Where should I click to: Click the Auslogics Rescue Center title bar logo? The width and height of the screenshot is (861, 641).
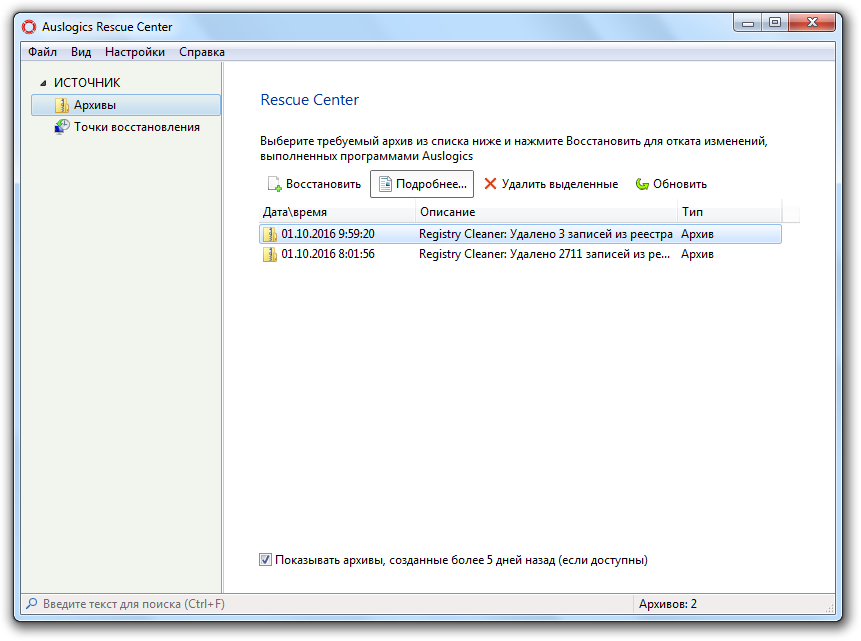29,27
